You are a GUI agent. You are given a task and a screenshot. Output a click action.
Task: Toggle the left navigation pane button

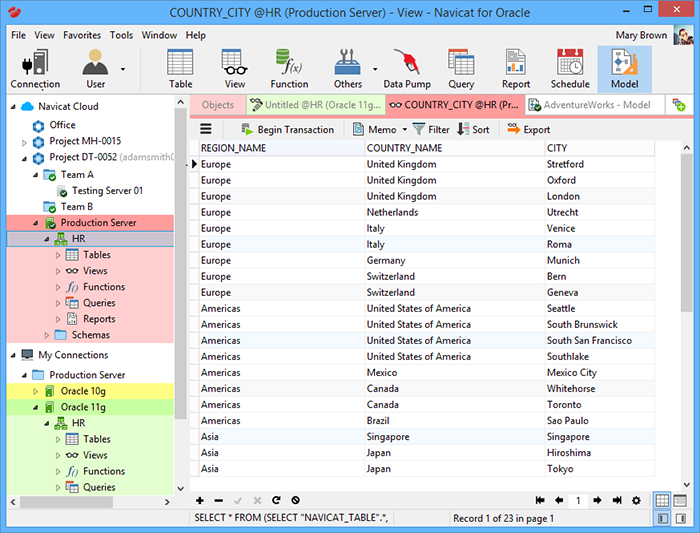[x=662, y=518]
